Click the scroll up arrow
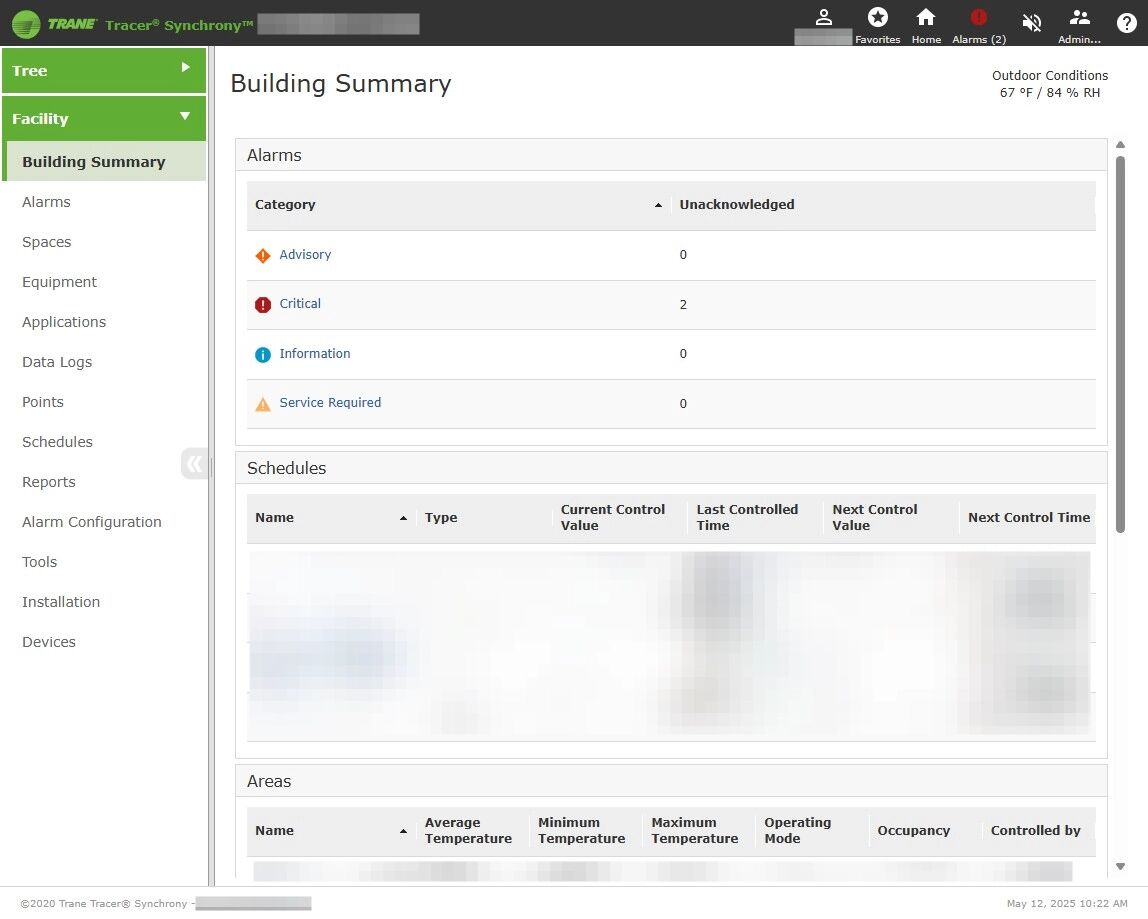Image resolution: width=1148 pixels, height=919 pixels. pos(1120,145)
